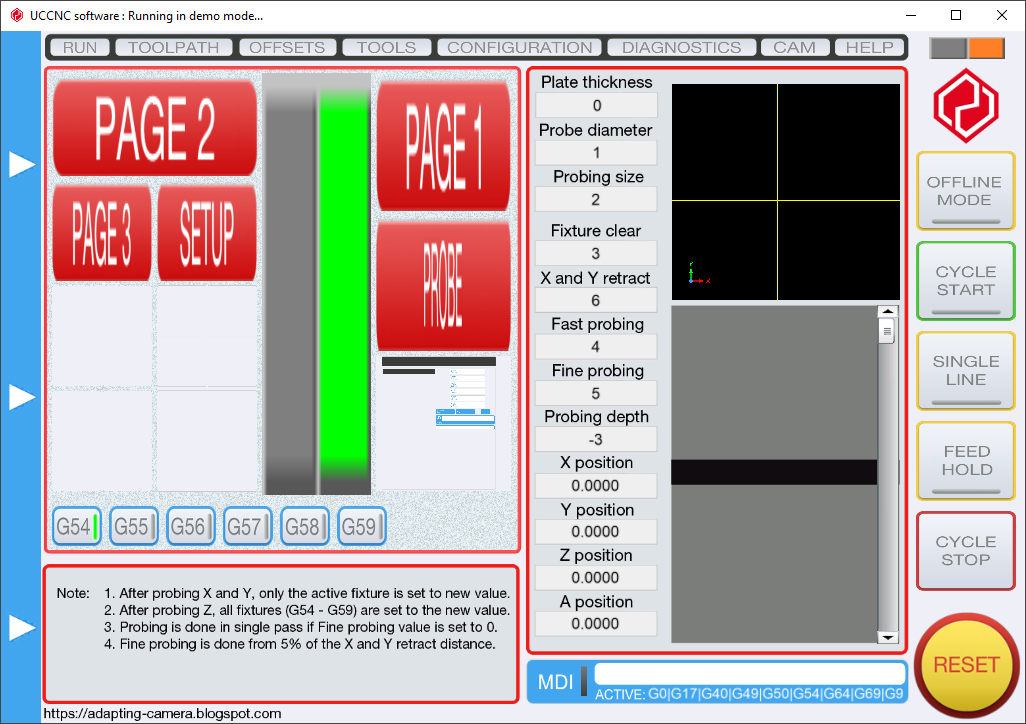The image size is (1026, 724).
Task: Click the red UCCNC hexagon logo
Action: click(x=964, y=105)
